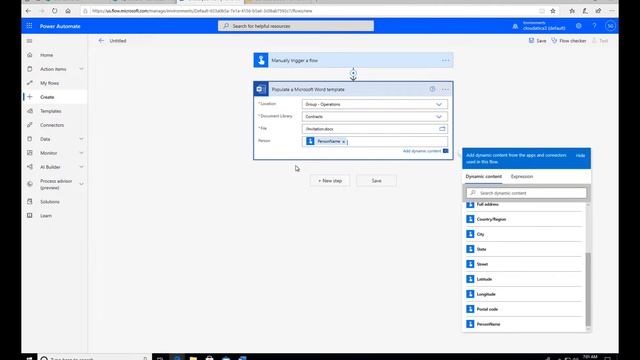This screenshot has width=640, height=360.
Task: Click the Solutions icon in sidebar
Action: tap(29, 201)
